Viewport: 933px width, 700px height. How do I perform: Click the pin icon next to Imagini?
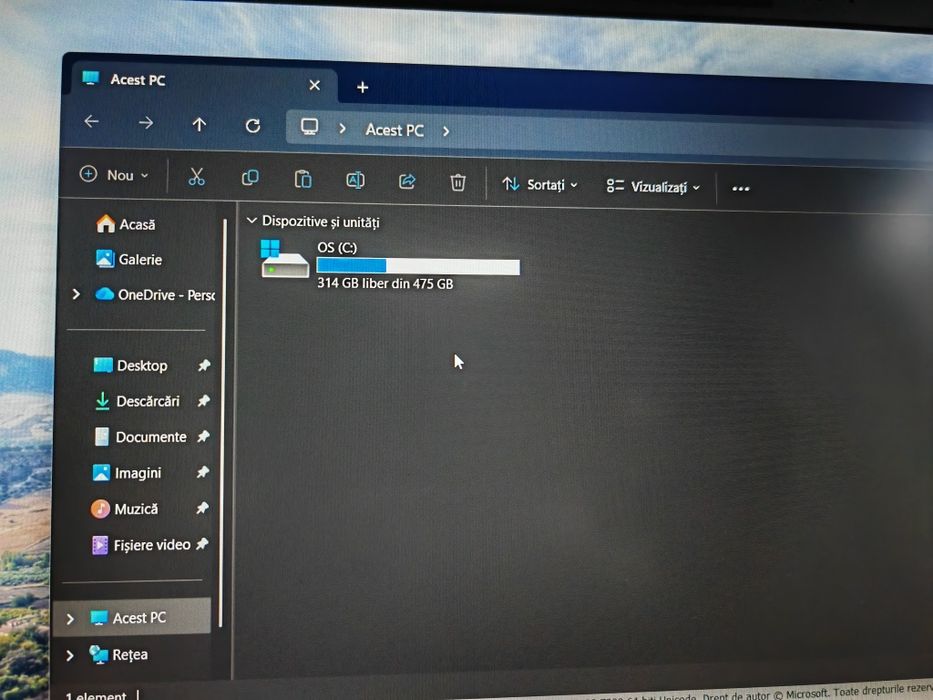point(202,472)
